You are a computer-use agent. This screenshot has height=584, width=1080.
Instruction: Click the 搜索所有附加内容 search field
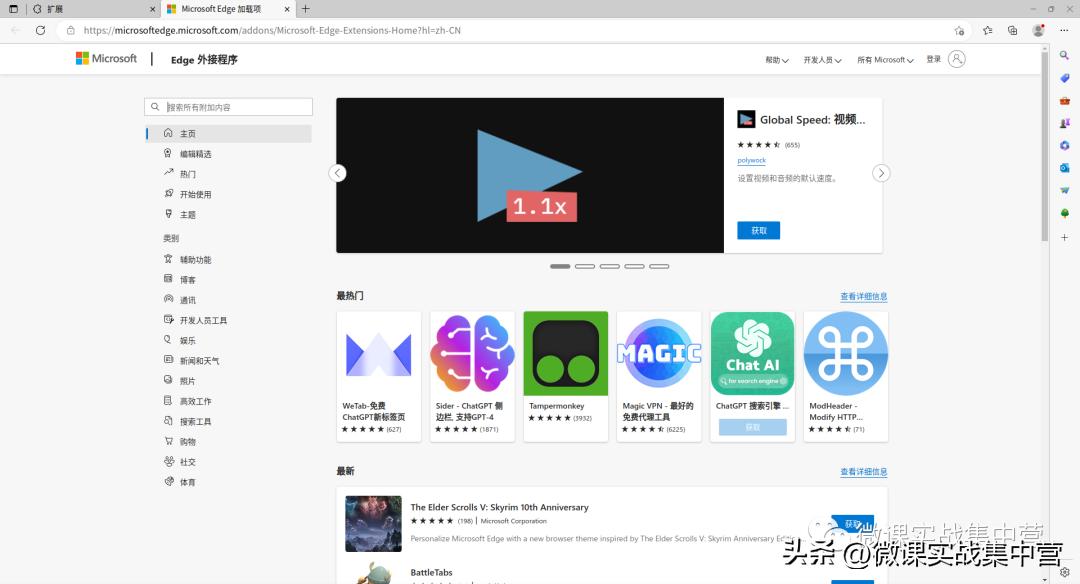click(x=228, y=106)
